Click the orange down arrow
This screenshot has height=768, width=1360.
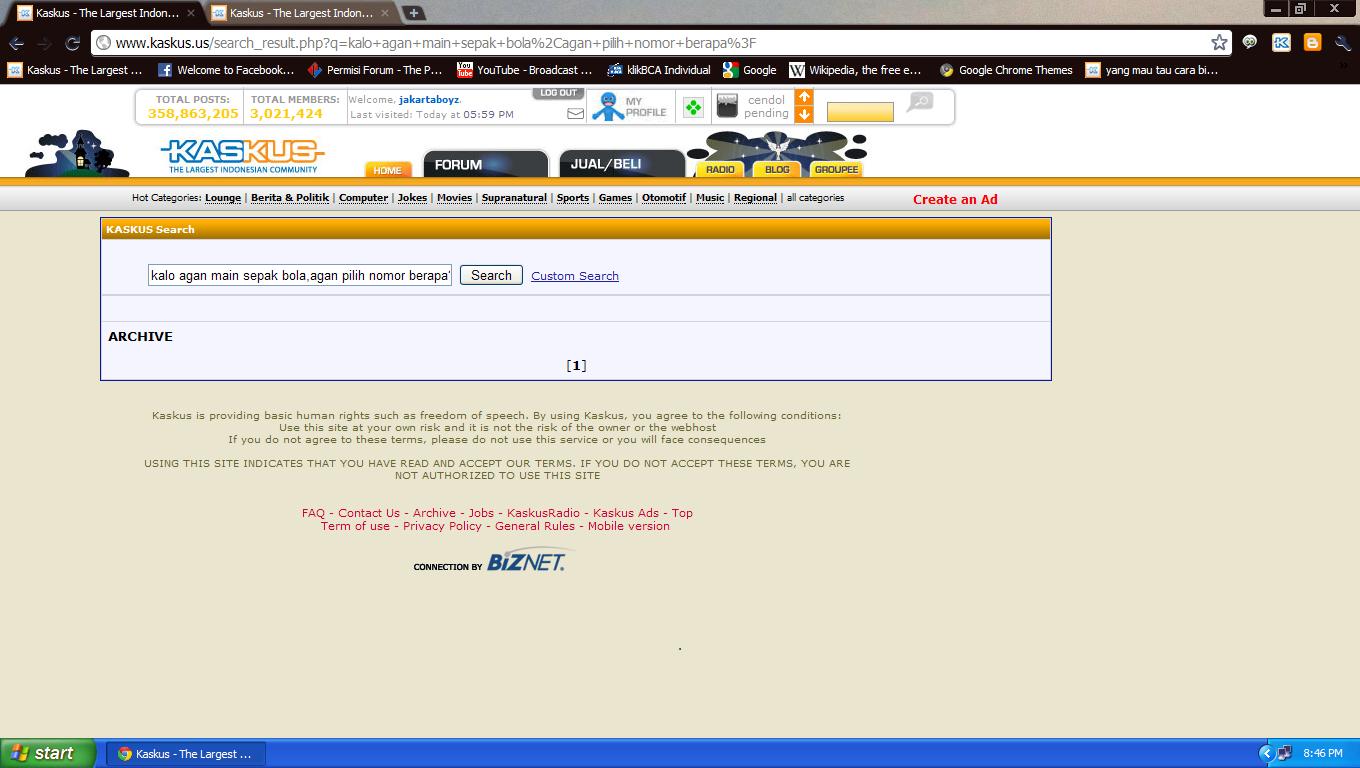804,114
